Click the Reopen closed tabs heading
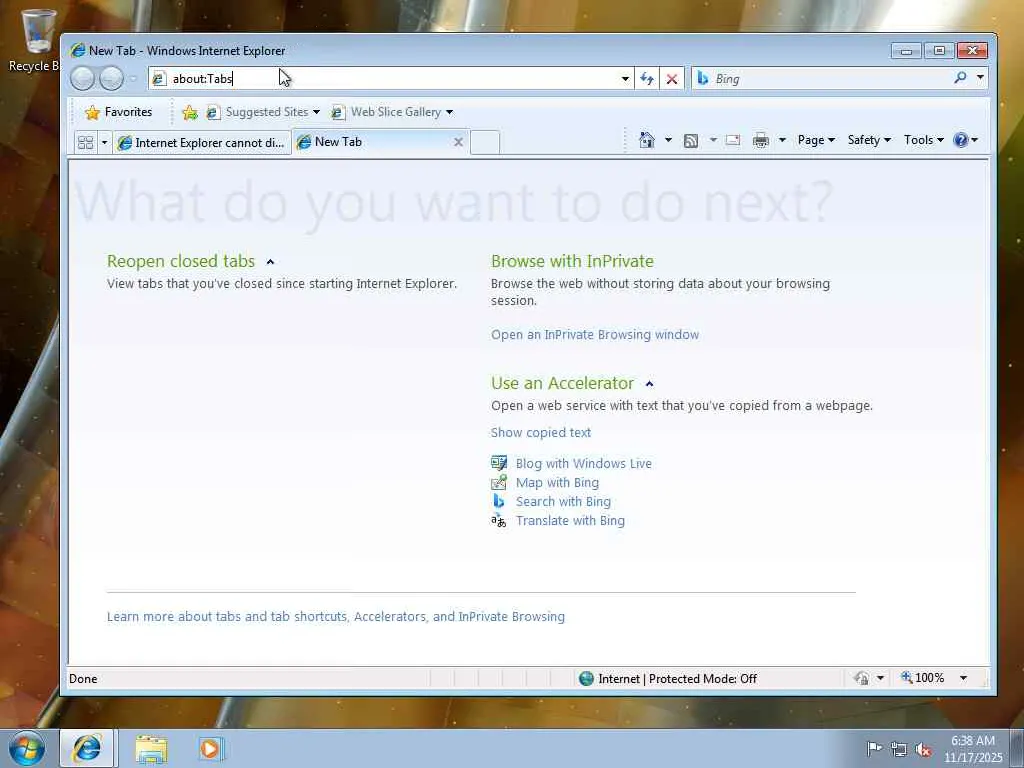The height and width of the screenshot is (768, 1024). pyautogui.click(x=181, y=261)
